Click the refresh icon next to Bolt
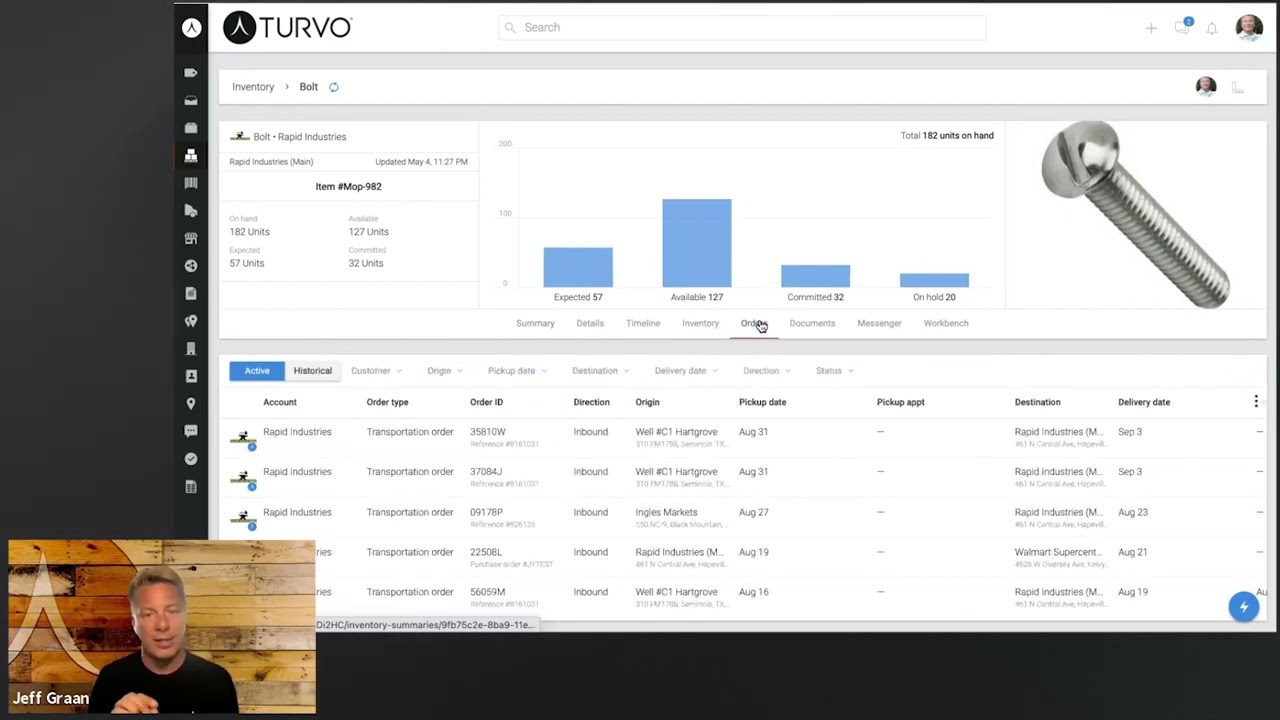The height and width of the screenshot is (720, 1280). [334, 87]
